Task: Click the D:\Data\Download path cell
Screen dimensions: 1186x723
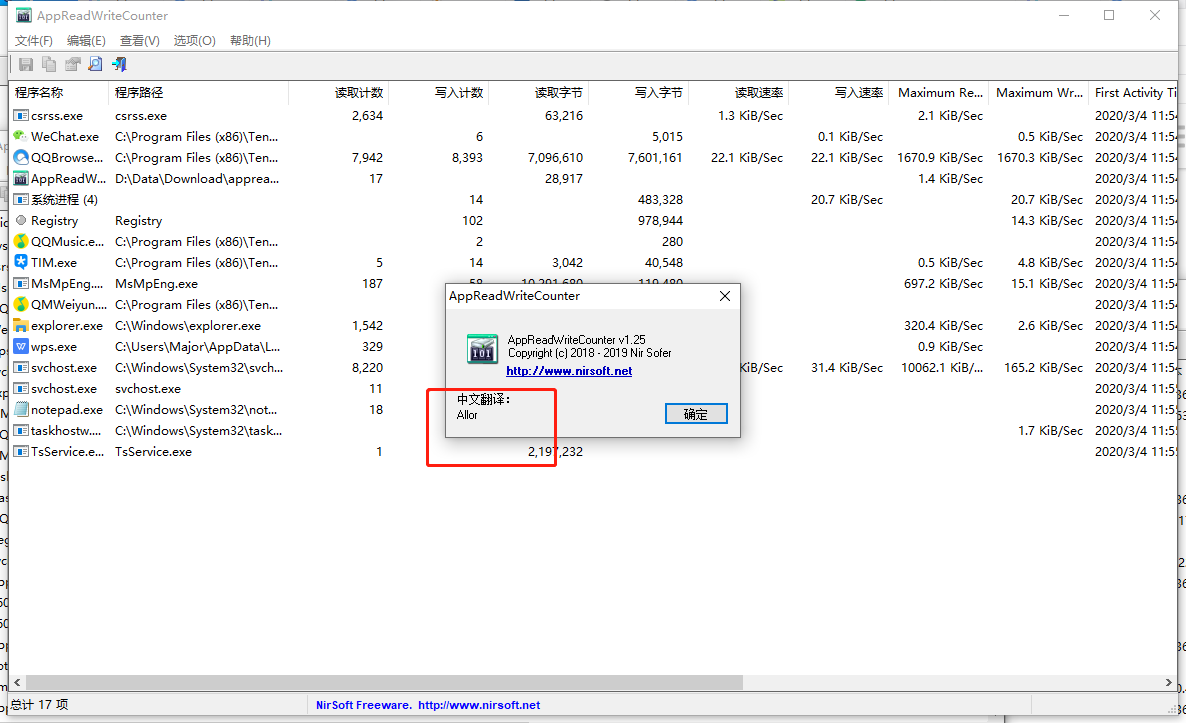Action: (x=197, y=178)
